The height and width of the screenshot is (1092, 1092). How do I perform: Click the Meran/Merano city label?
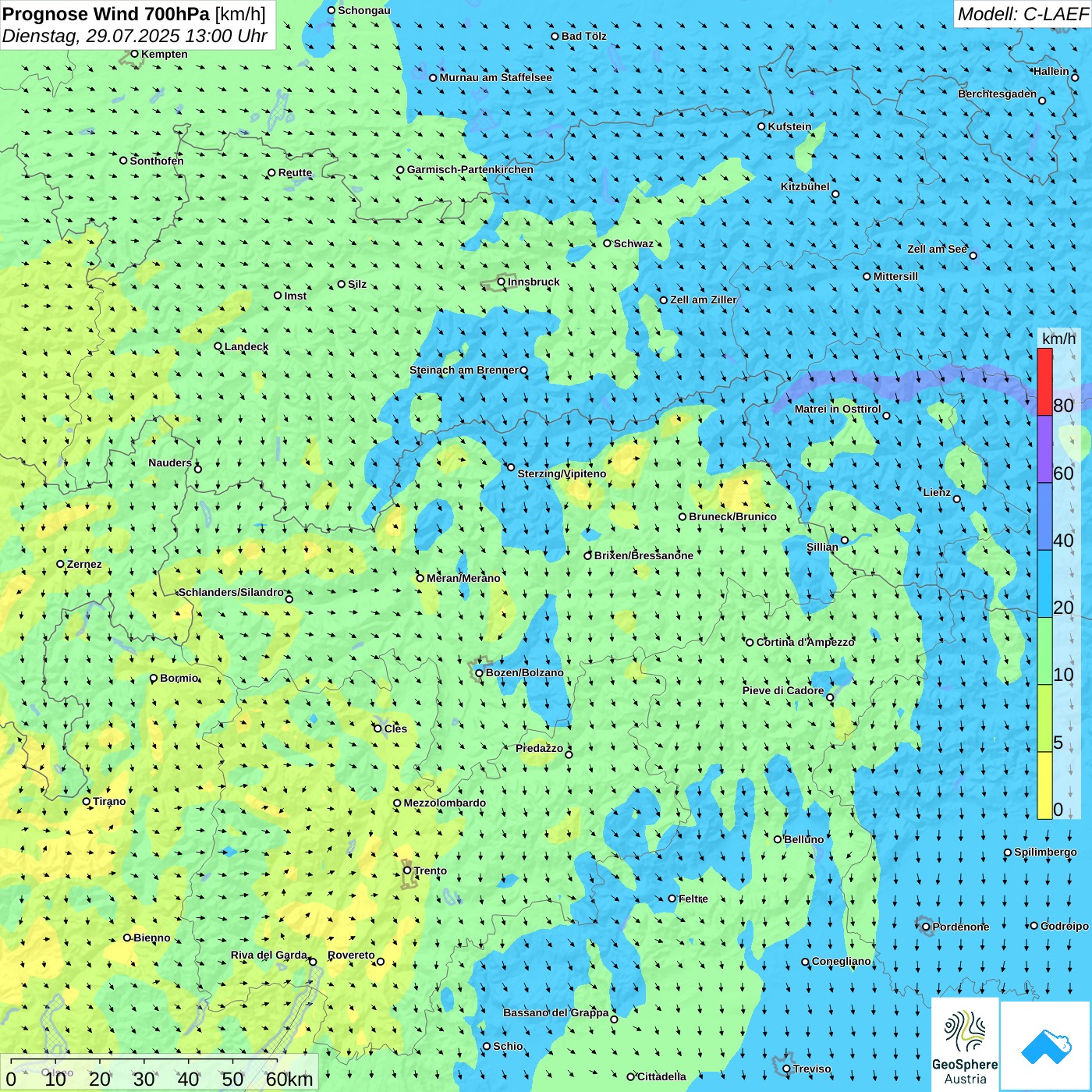coord(463,578)
